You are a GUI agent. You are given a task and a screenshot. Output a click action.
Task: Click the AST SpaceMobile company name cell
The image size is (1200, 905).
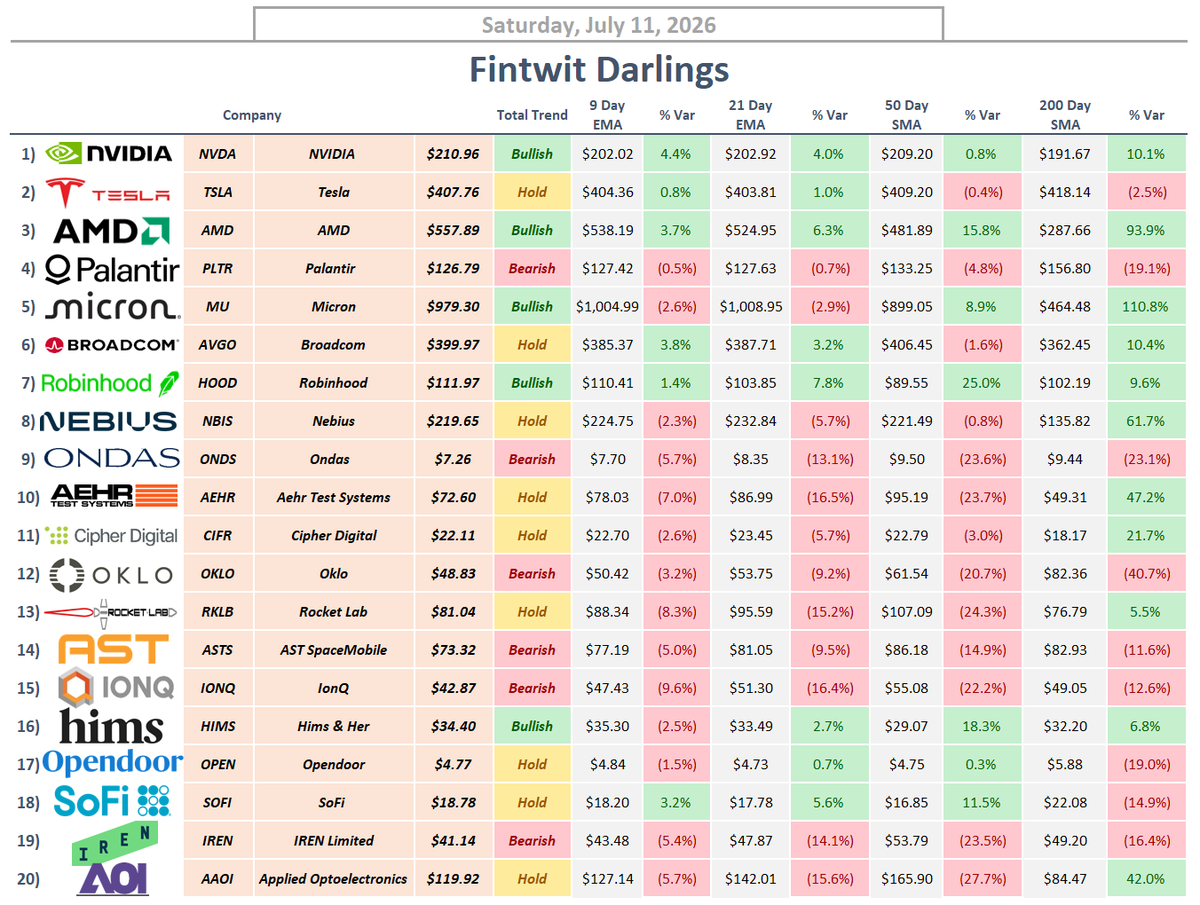334,650
